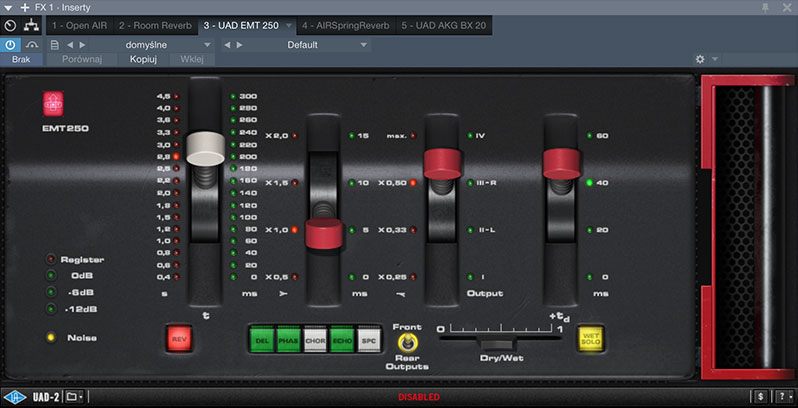798x408 pixels.
Task: Switch to the 4 - AIRSpringReverb tab
Action: [345, 25]
